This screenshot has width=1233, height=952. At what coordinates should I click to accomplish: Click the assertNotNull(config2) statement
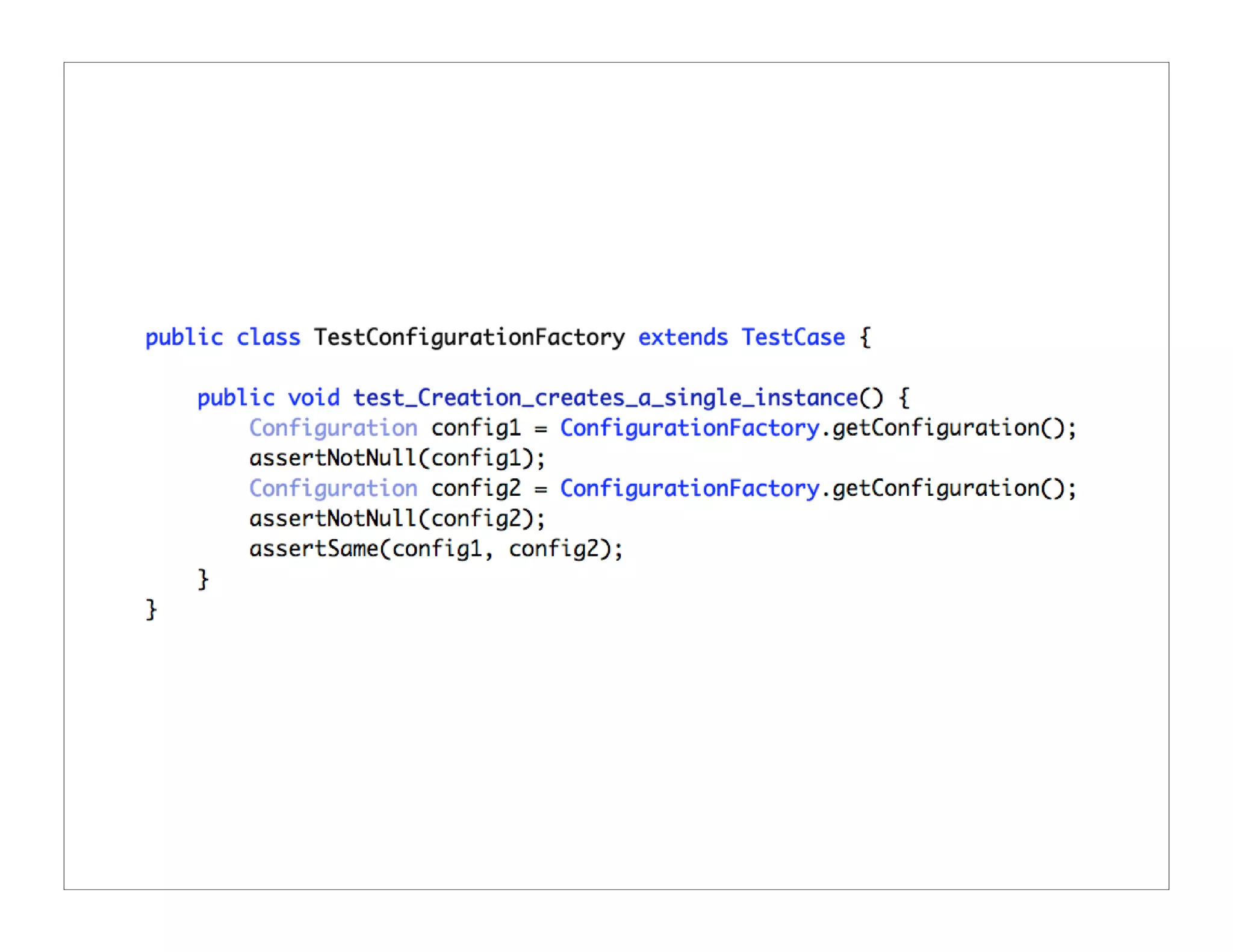pos(397,519)
